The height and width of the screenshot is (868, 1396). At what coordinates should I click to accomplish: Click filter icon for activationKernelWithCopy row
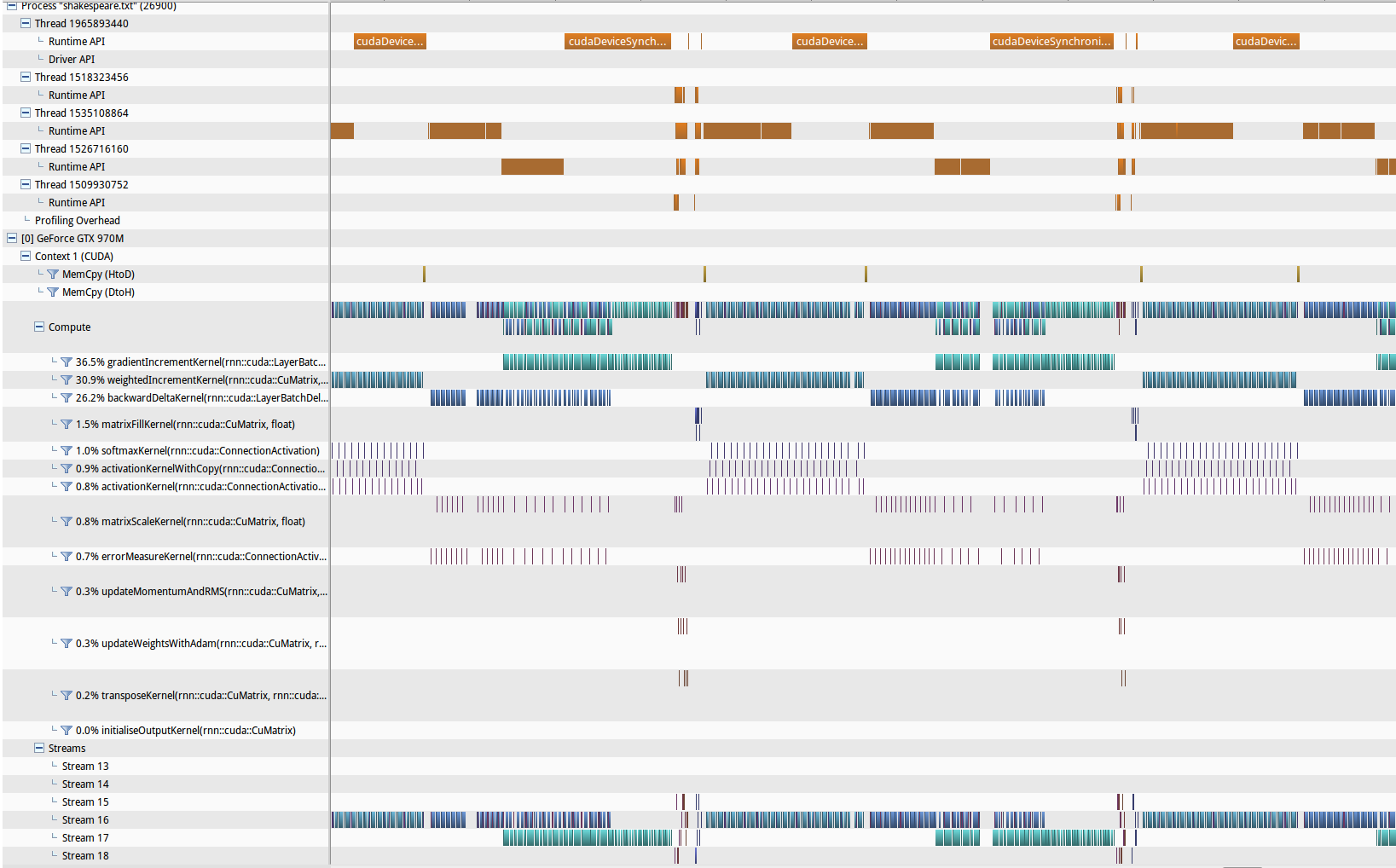coord(67,469)
